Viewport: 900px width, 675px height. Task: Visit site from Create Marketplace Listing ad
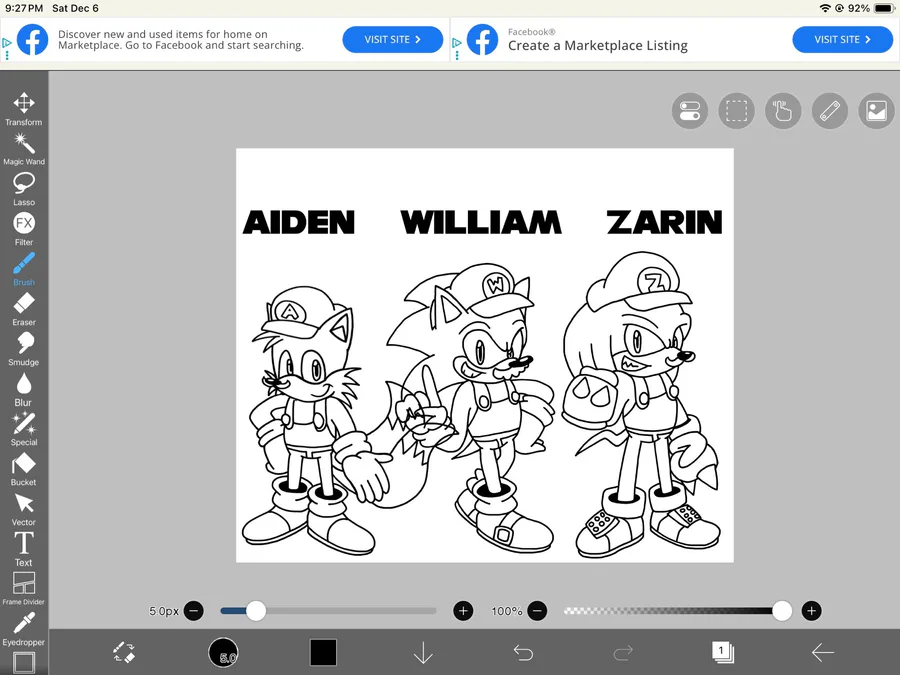[843, 40]
